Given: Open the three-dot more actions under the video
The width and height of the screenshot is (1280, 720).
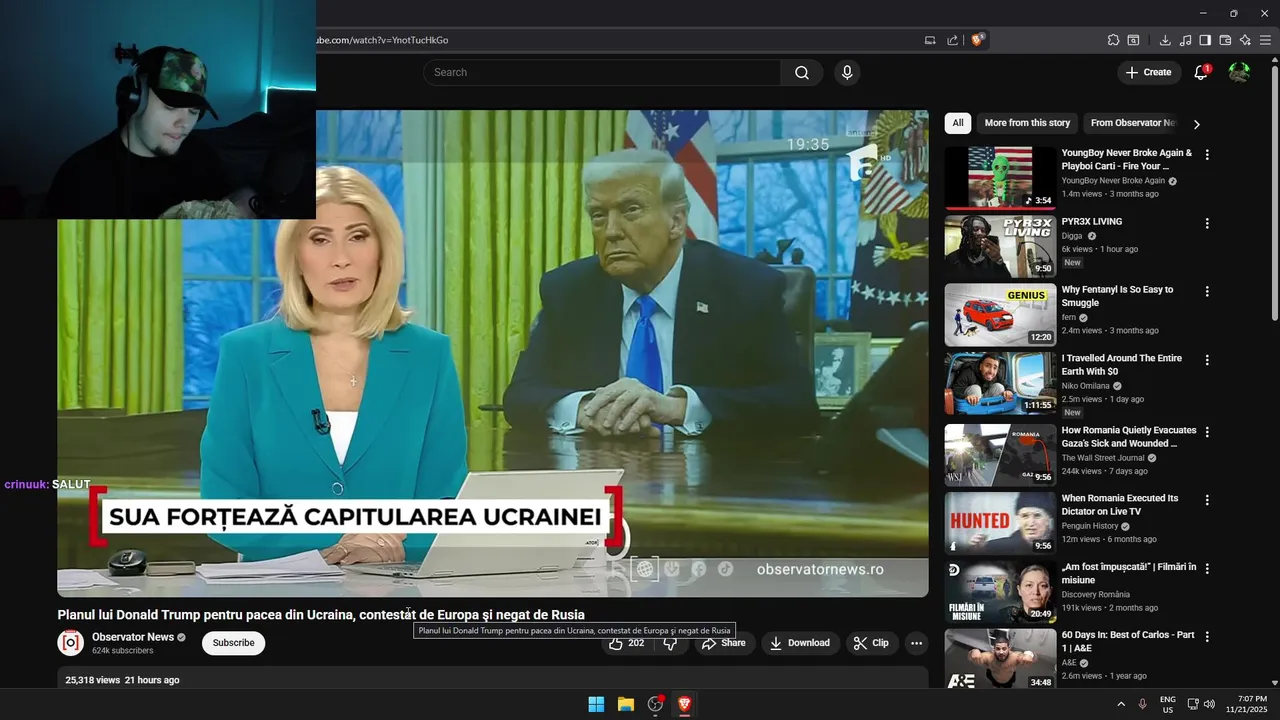Looking at the screenshot, I should click(x=916, y=643).
